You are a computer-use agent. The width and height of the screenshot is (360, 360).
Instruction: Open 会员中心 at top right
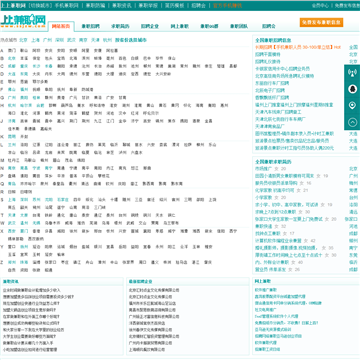click(320, 5)
